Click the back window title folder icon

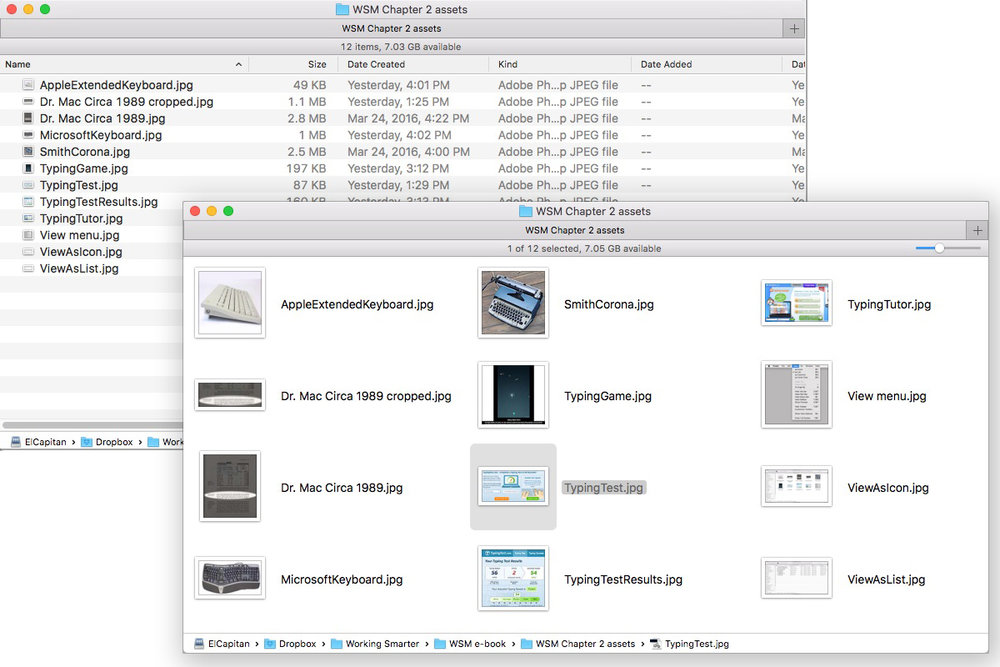coord(342,10)
